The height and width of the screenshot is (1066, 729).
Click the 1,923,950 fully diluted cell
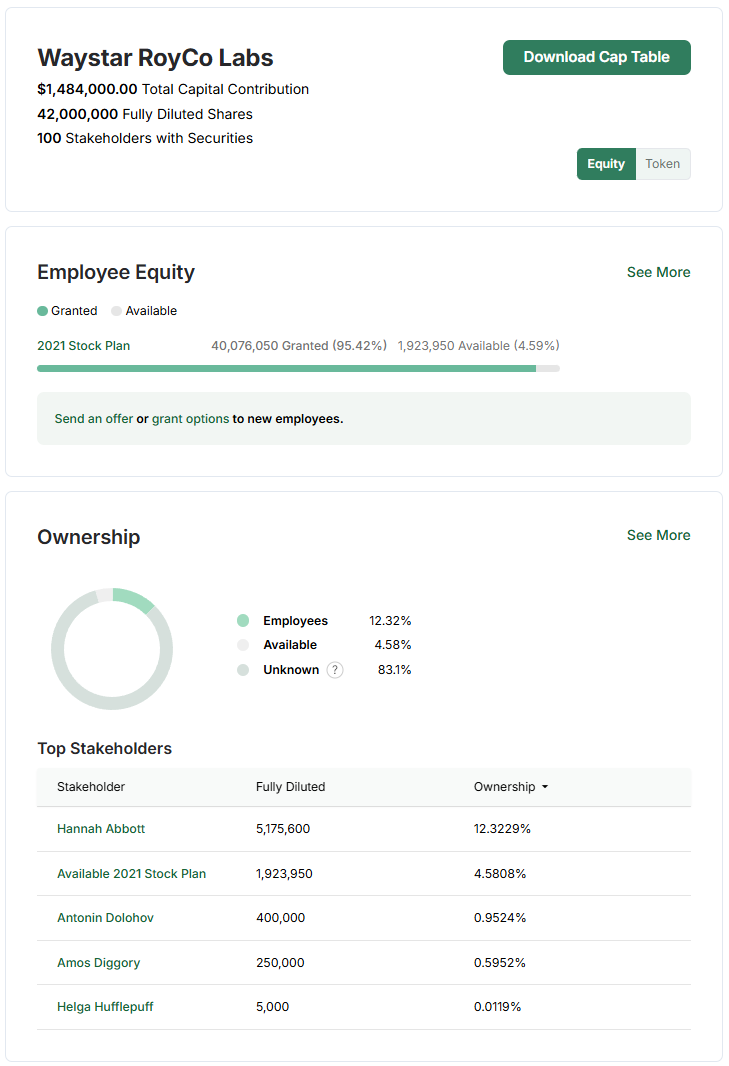284,874
